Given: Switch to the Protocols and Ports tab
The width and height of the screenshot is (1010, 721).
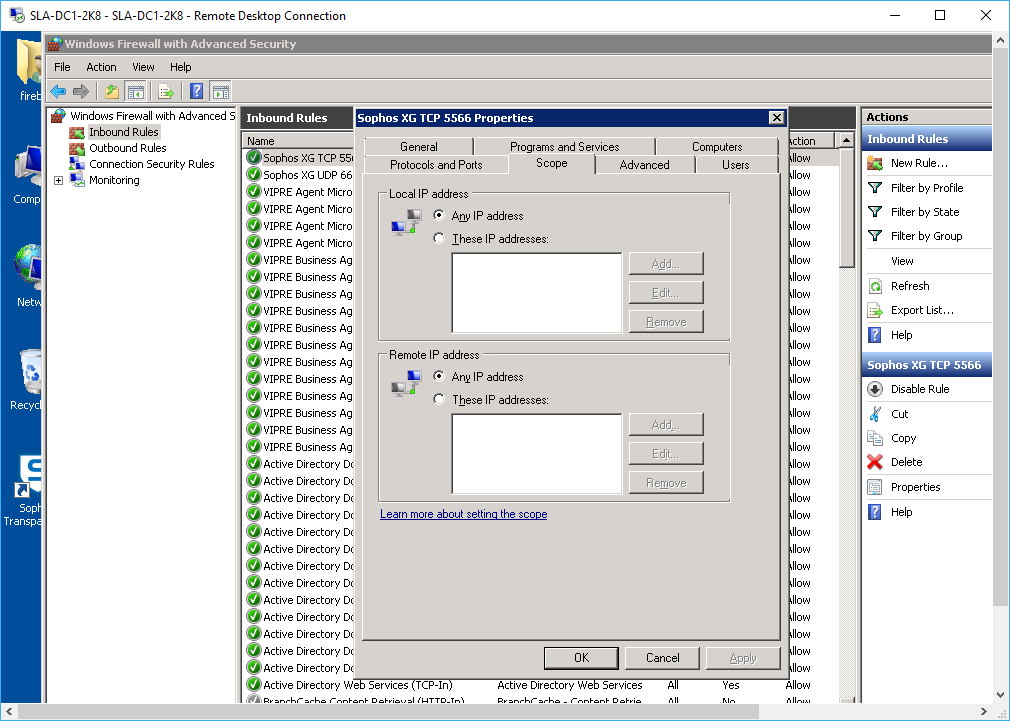Looking at the screenshot, I should 436,165.
